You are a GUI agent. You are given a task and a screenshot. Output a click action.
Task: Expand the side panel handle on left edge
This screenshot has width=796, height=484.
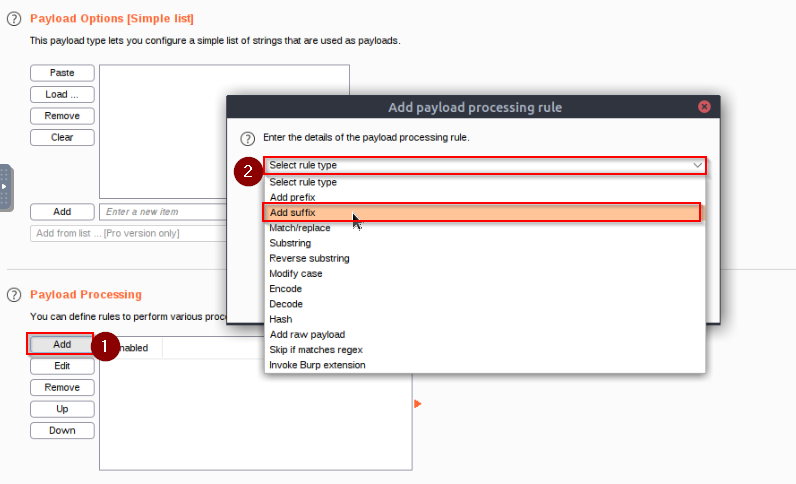[6, 187]
